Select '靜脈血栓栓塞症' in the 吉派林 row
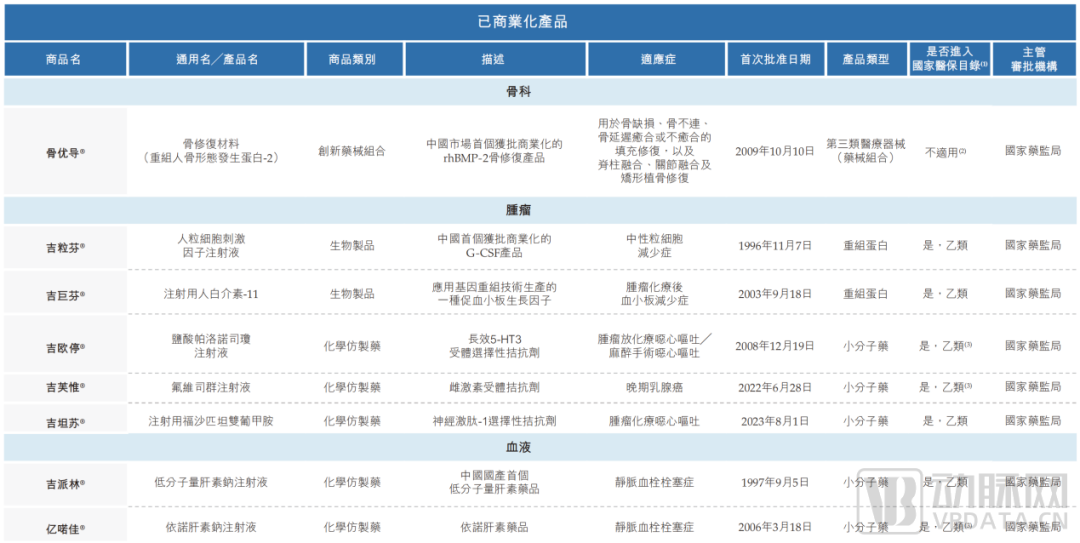 655,482
